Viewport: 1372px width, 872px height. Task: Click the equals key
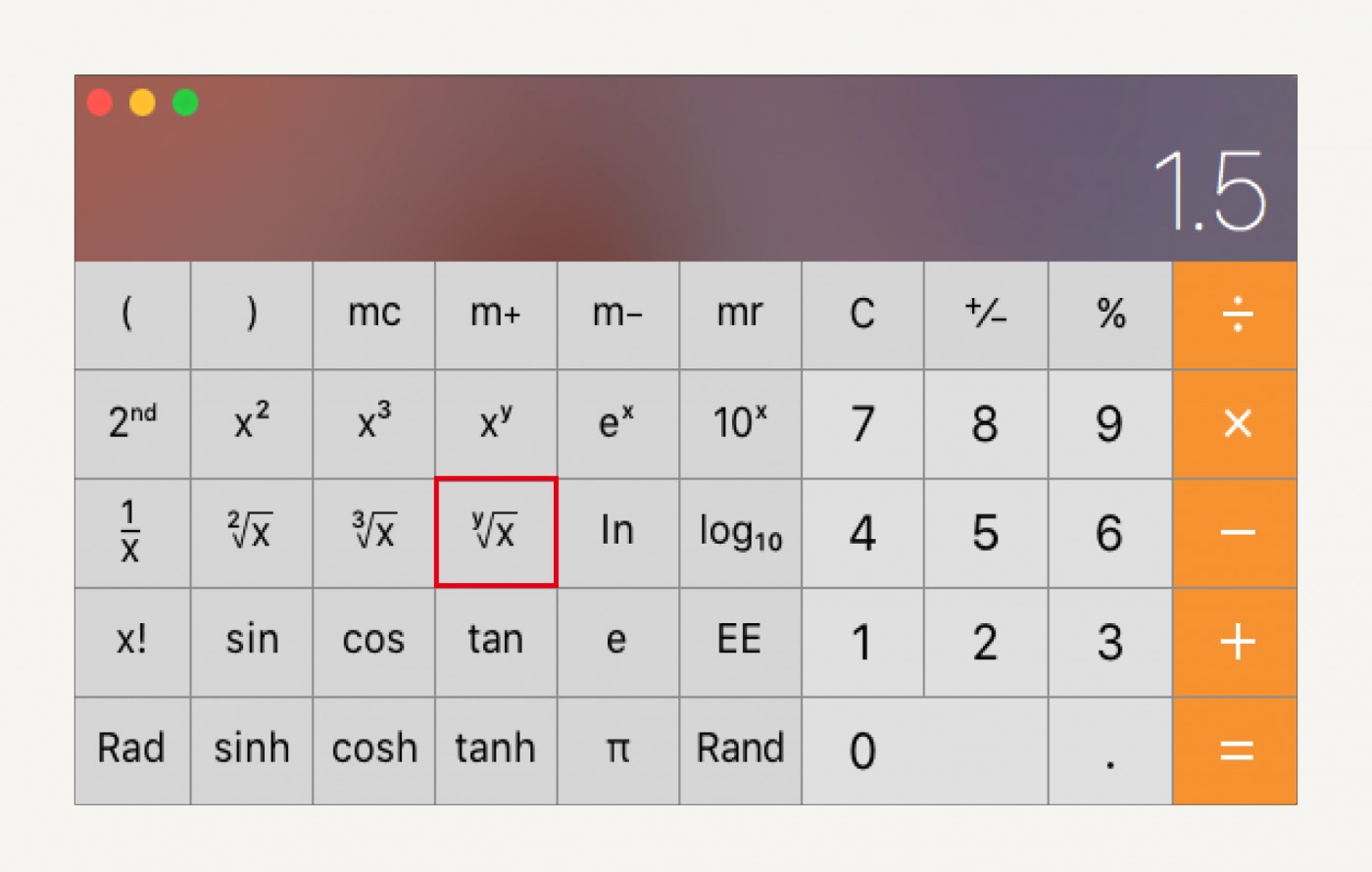click(1235, 751)
